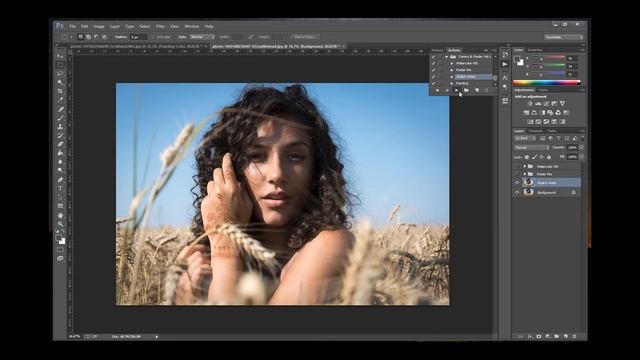
Task: Expand the Painting action
Action: click(452, 83)
